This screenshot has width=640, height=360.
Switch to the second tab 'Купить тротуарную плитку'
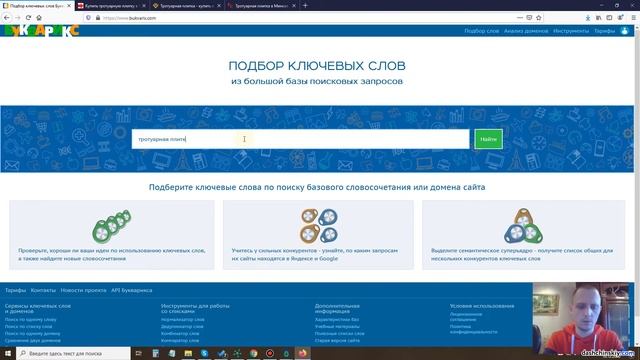pos(111,6)
